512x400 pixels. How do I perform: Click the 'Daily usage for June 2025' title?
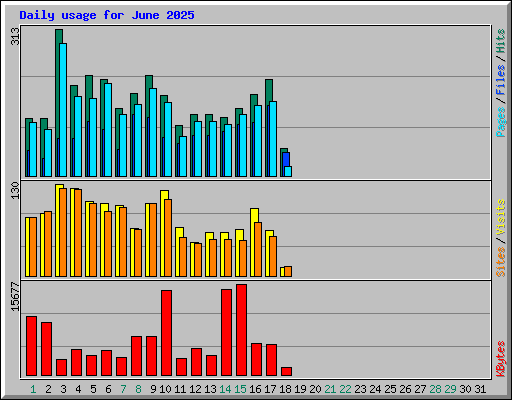107,15
